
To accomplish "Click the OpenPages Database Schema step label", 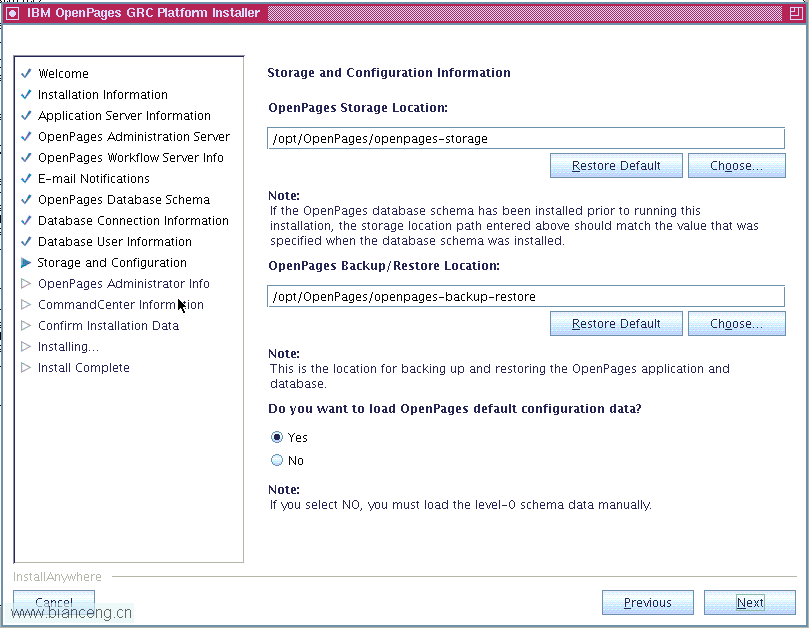I will tap(124, 200).
